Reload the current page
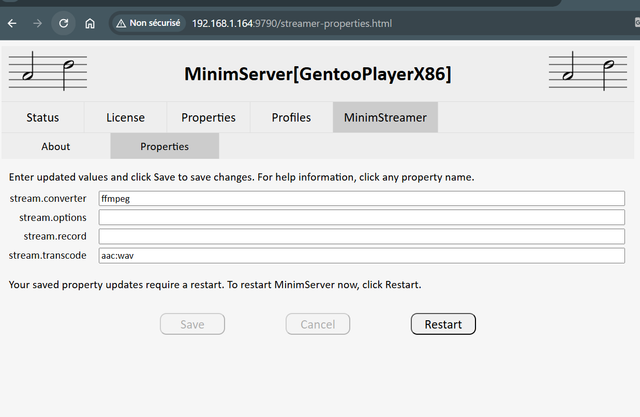The image size is (640, 417). click(x=63, y=23)
